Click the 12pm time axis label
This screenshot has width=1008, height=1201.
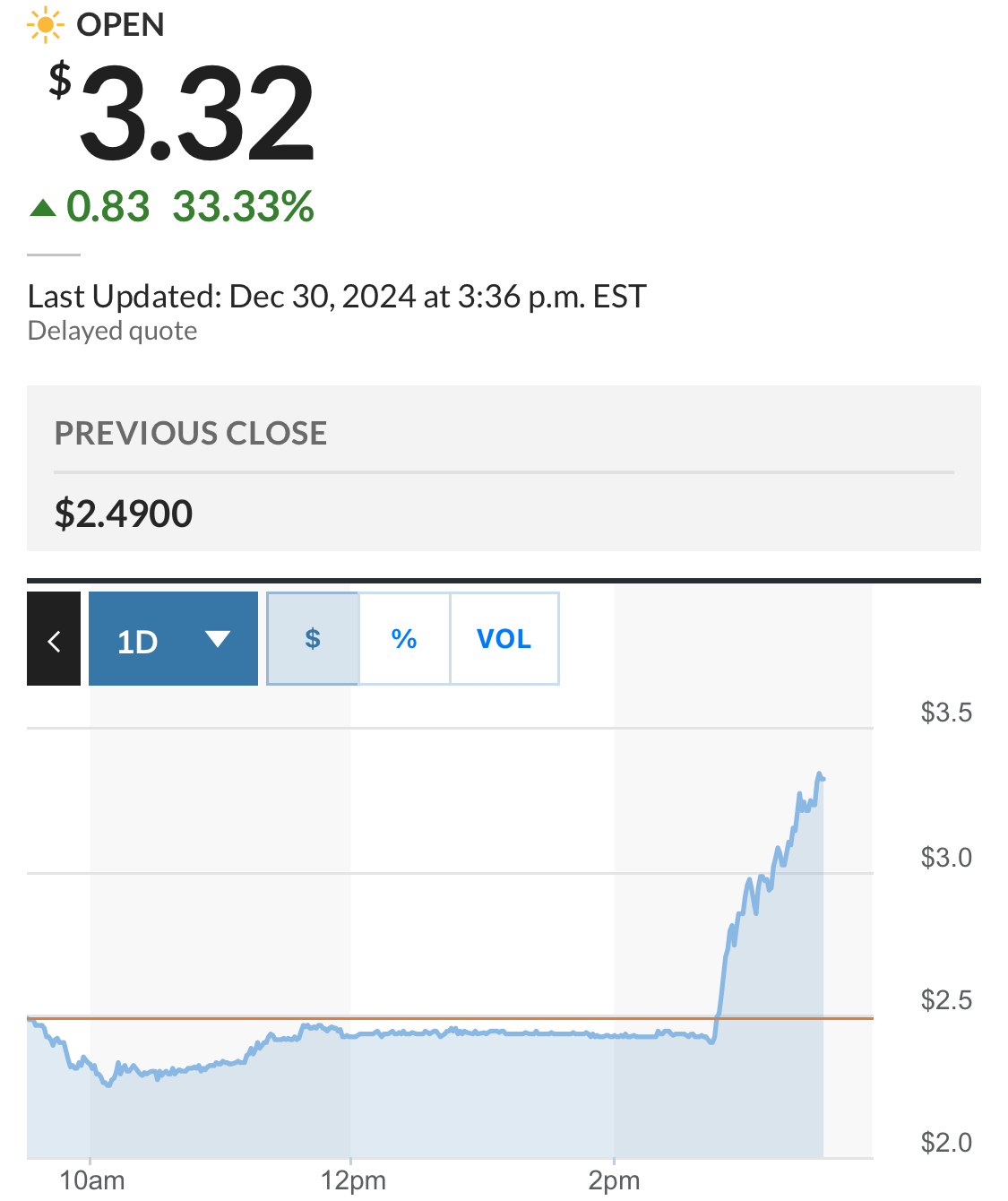(353, 1180)
